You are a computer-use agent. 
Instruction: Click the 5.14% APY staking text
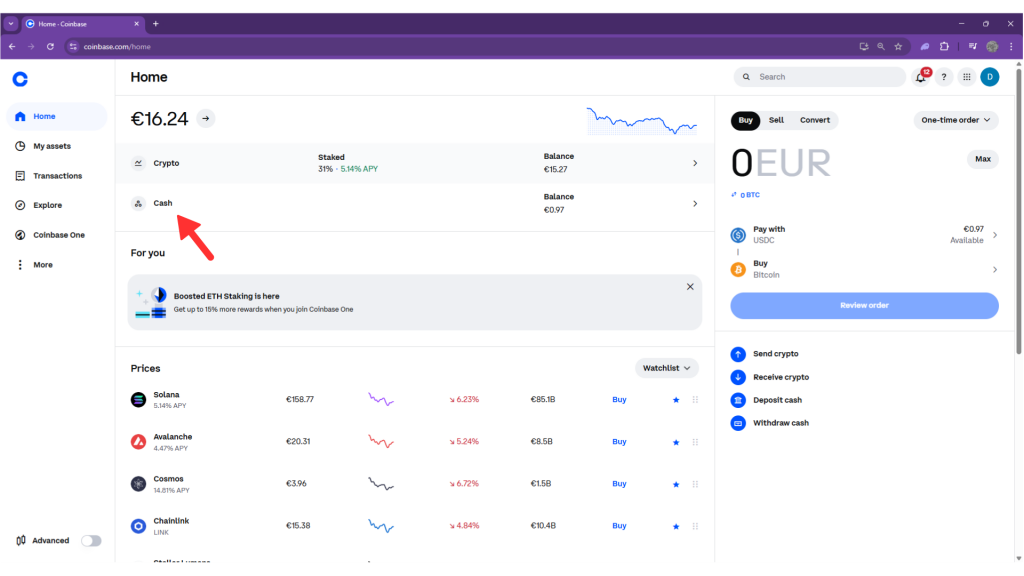click(x=359, y=169)
